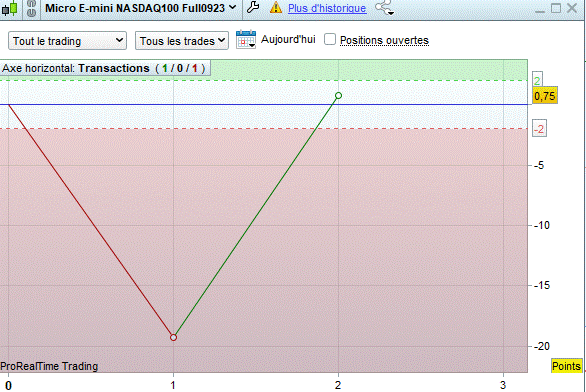The image size is (586, 392).
Task: Click the Plus d'historique link
Action: pyautogui.click(x=327, y=8)
